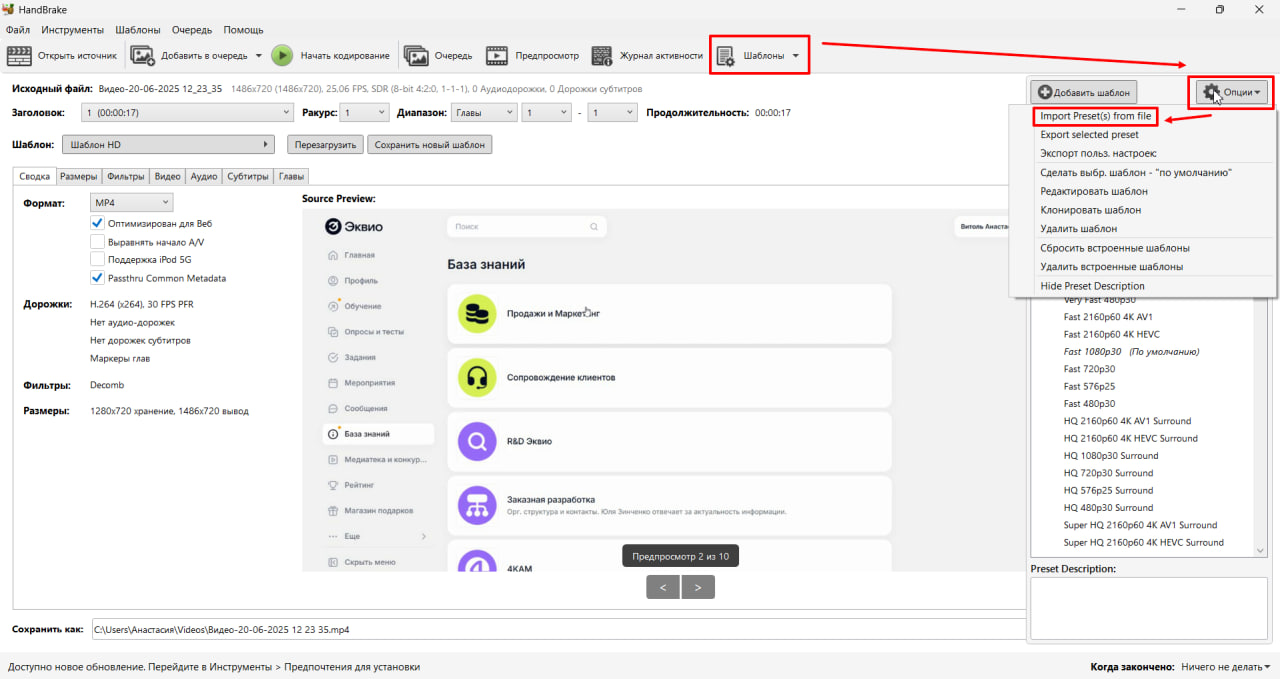The height and width of the screenshot is (679, 1280).
Task: Click the Предпросмотр filmstrip icon in the toolbar
Action: point(497,56)
